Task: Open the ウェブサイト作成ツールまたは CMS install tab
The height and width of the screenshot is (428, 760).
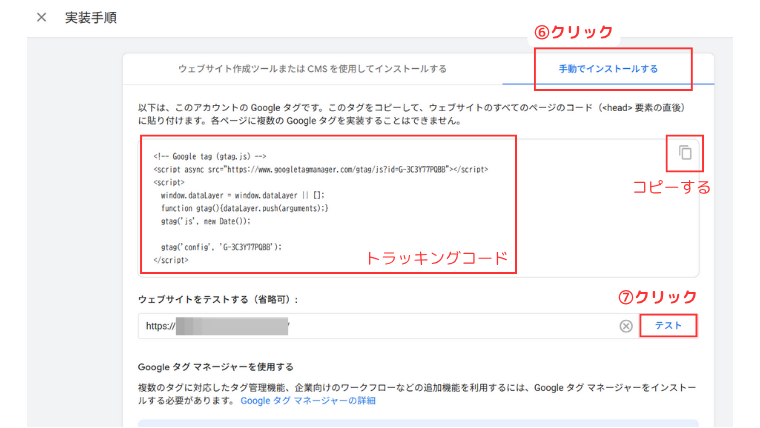Action: coord(313,69)
